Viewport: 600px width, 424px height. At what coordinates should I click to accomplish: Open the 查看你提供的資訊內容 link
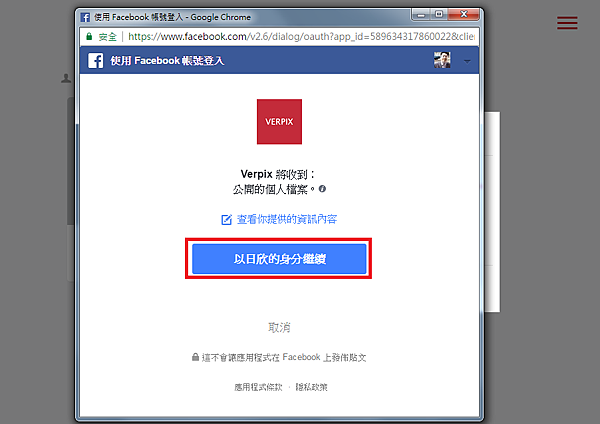pyautogui.click(x=287, y=219)
